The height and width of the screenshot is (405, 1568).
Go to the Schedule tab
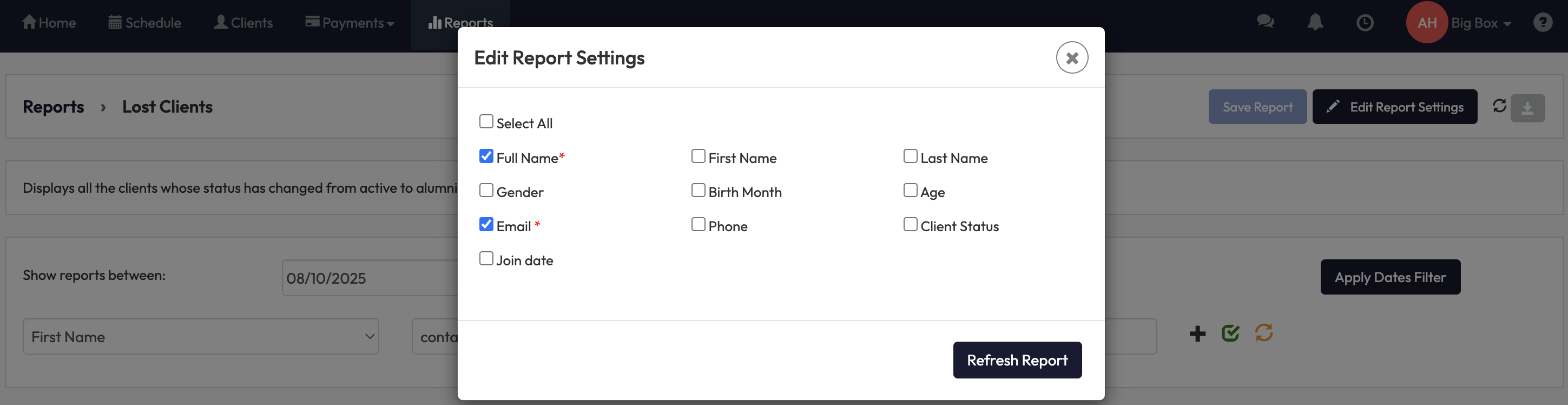point(145,23)
